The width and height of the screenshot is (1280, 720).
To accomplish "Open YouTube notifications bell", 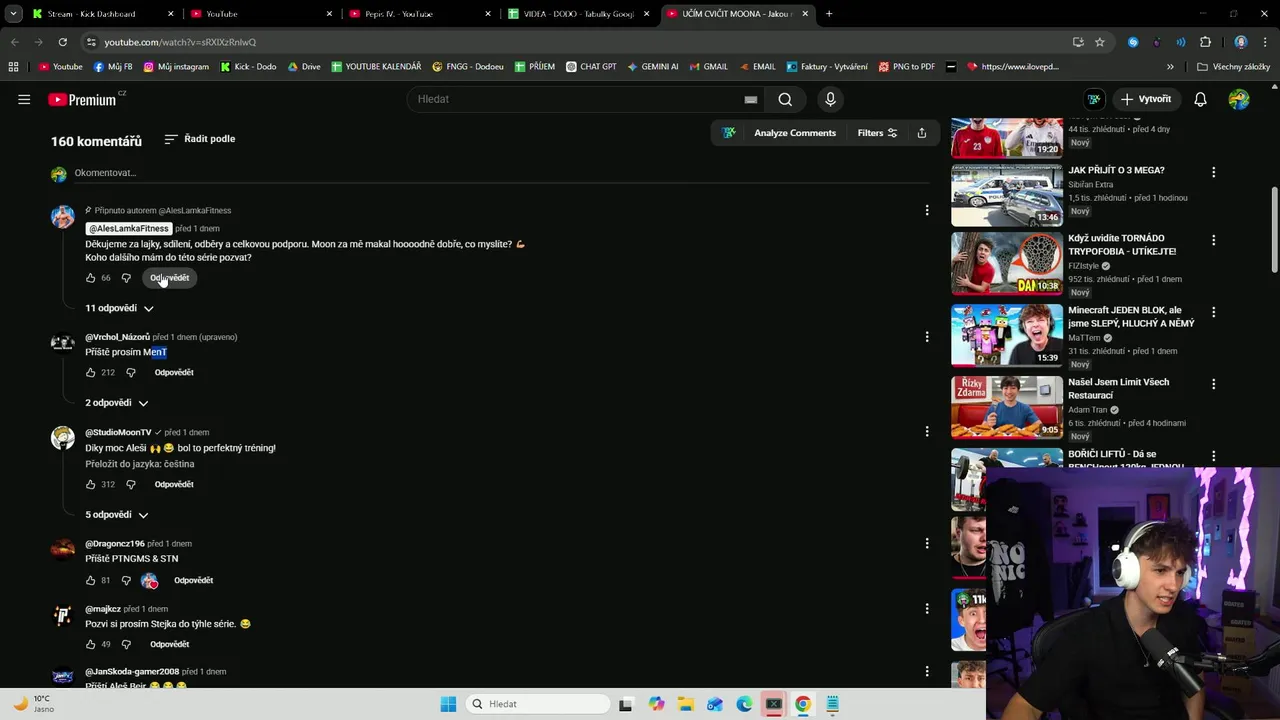I will tap(1200, 99).
